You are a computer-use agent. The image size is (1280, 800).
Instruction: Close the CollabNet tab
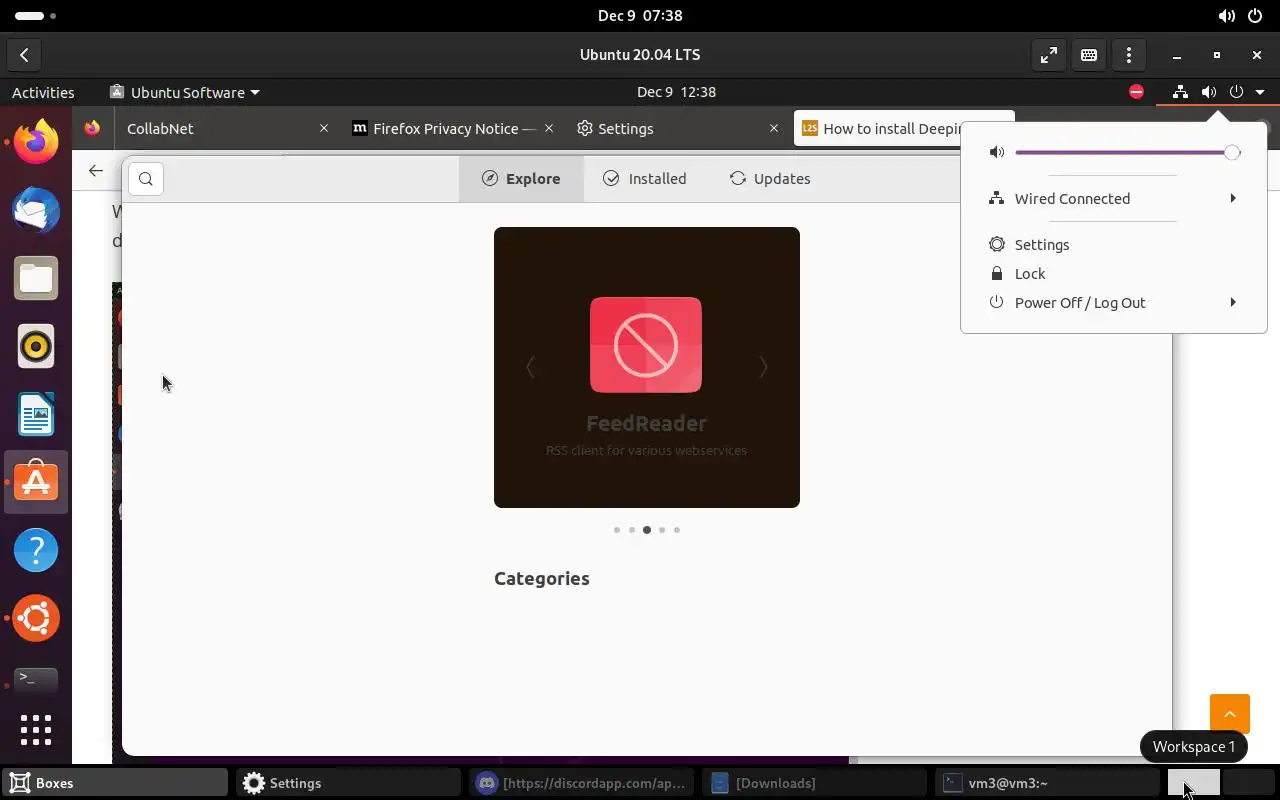[323, 128]
